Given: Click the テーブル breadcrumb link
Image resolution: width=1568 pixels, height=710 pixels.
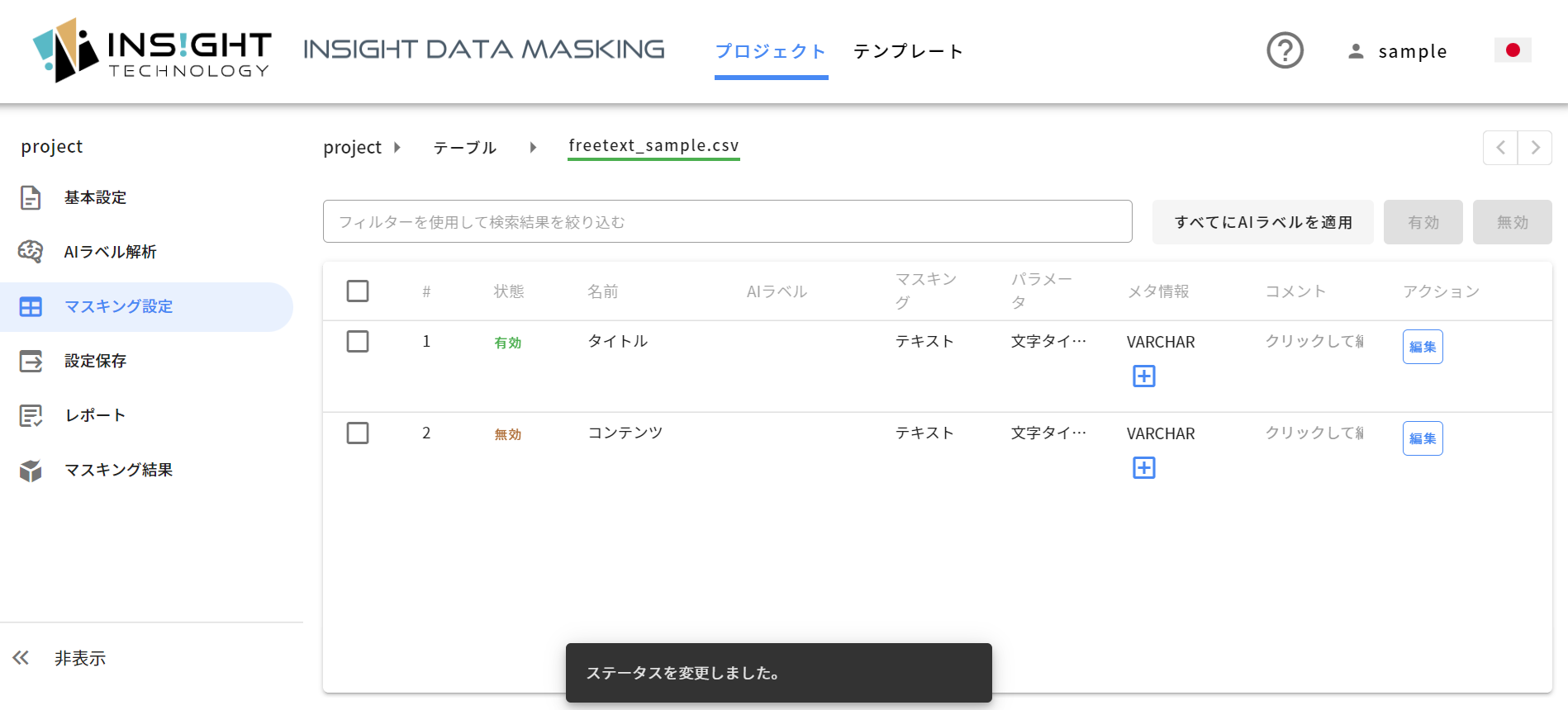Looking at the screenshot, I should (x=465, y=148).
